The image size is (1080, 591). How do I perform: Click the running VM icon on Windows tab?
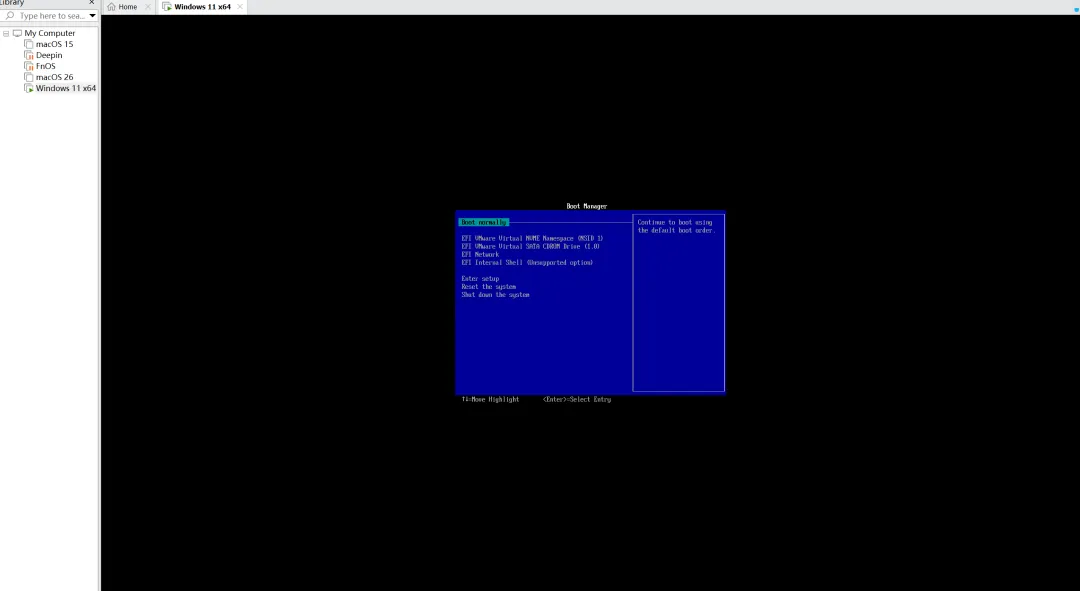pos(167,7)
